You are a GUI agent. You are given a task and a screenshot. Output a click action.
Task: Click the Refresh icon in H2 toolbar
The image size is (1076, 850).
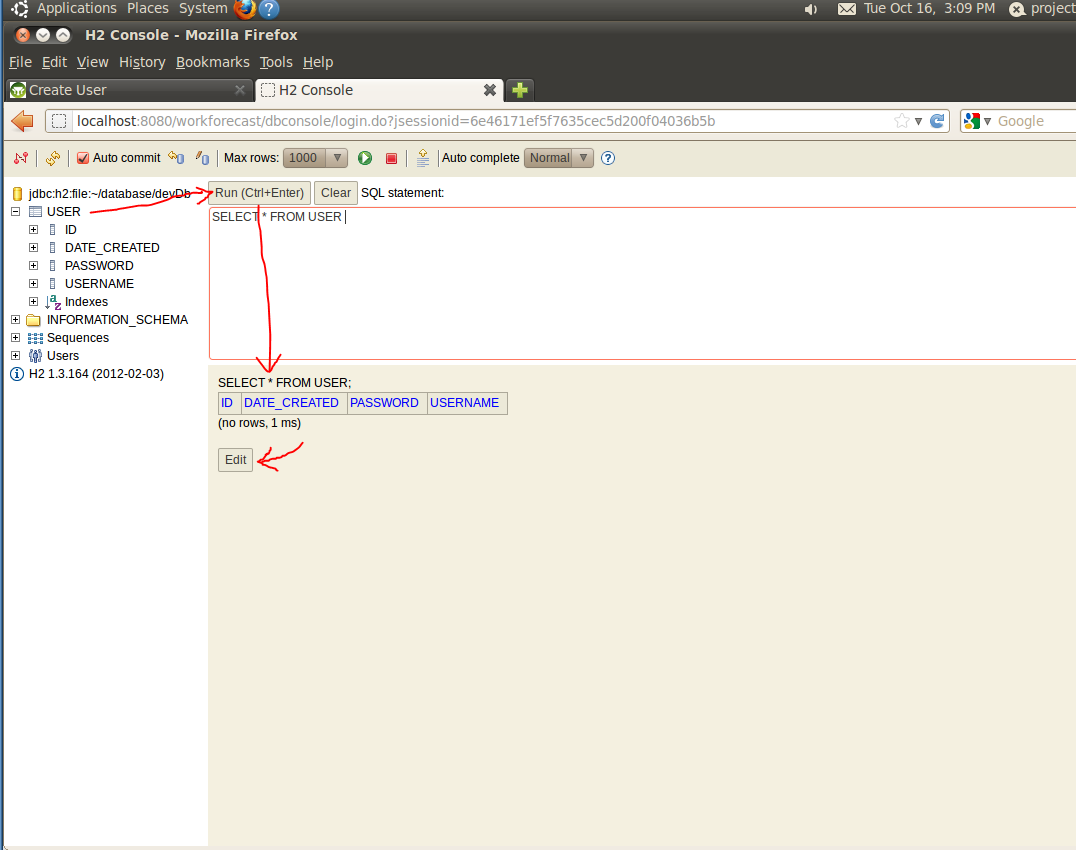tap(53, 158)
